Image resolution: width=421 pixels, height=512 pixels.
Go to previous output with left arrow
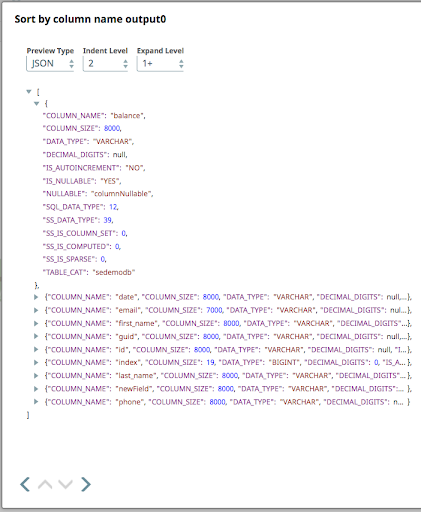[25, 484]
